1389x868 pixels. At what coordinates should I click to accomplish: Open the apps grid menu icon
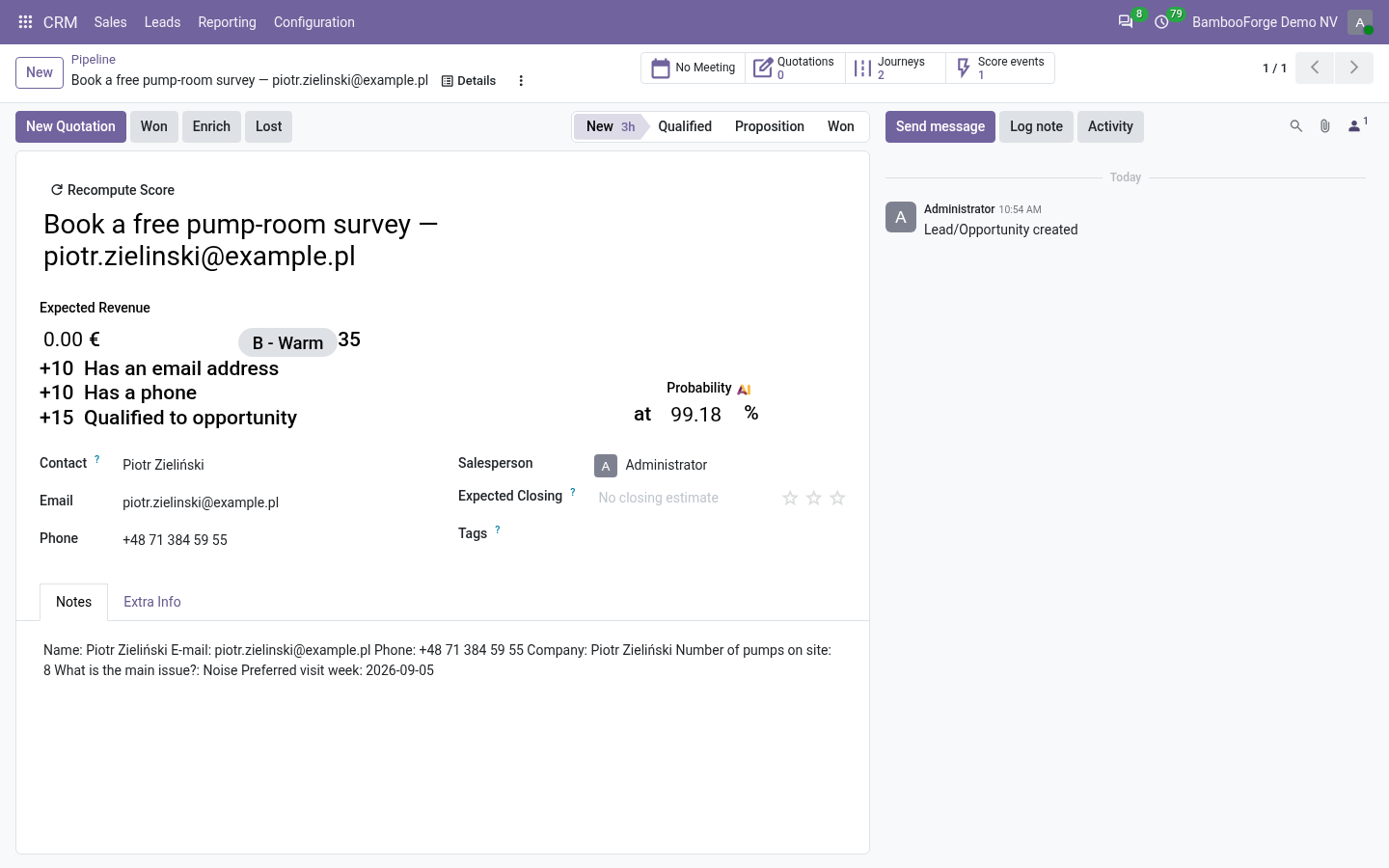[x=26, y=22]
